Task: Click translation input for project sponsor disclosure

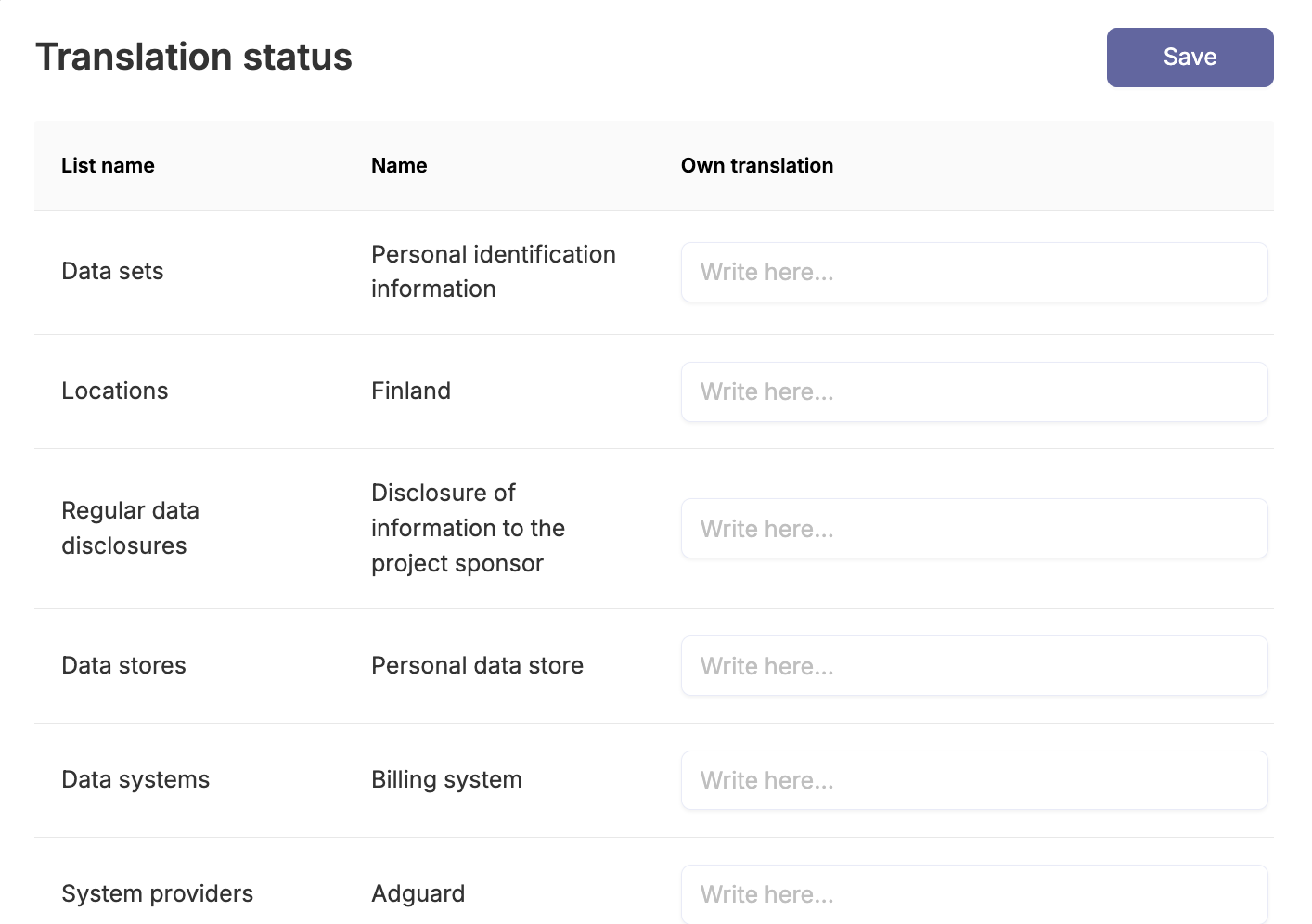Action: coord(974,529)
